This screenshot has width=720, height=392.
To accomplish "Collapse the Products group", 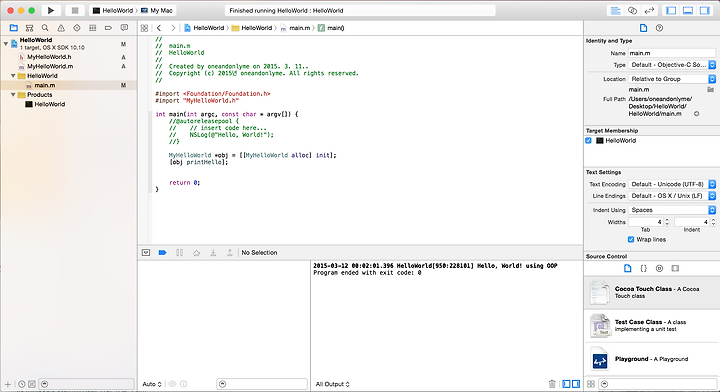I will click(13, 95).
